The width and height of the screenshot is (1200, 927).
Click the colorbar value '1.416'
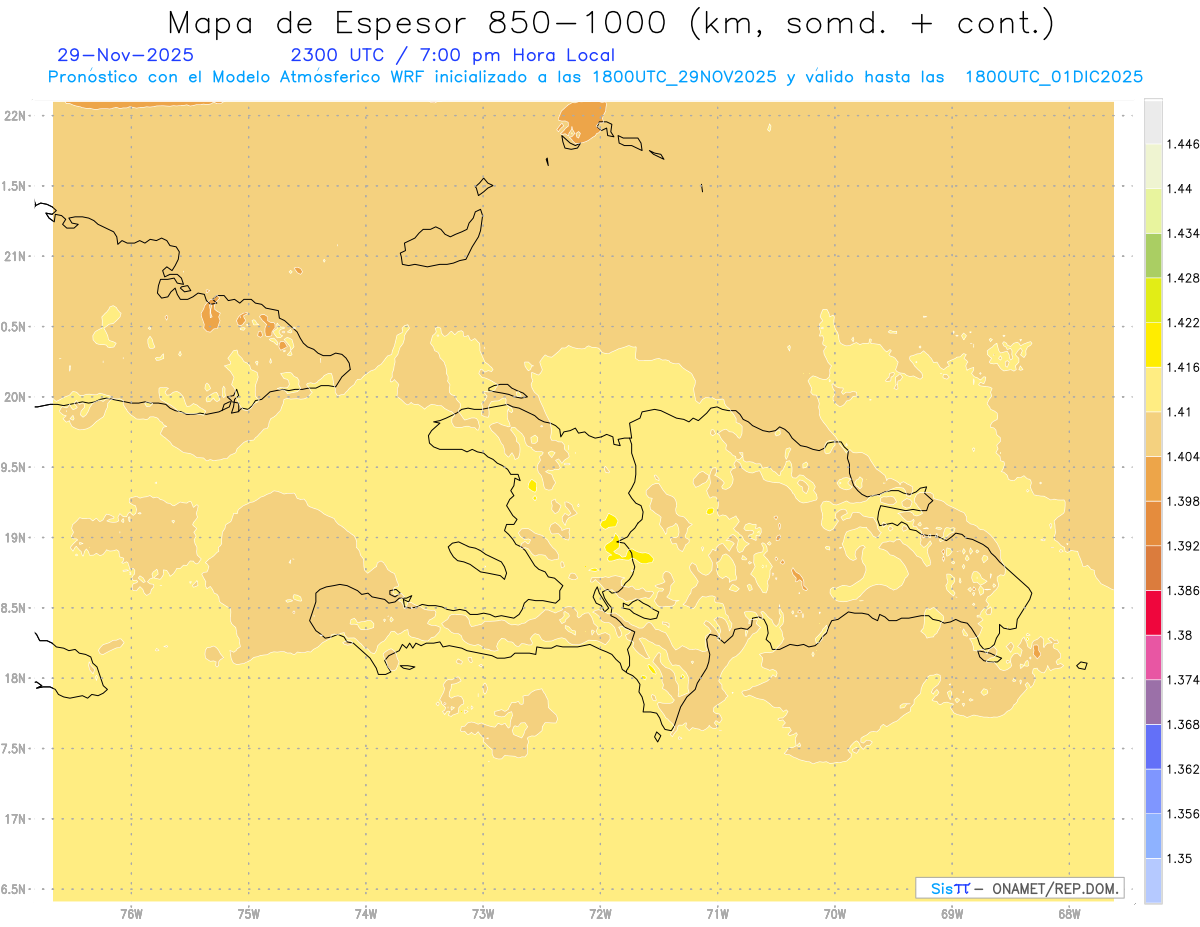pyautogui.click(x=1183, y=367)
